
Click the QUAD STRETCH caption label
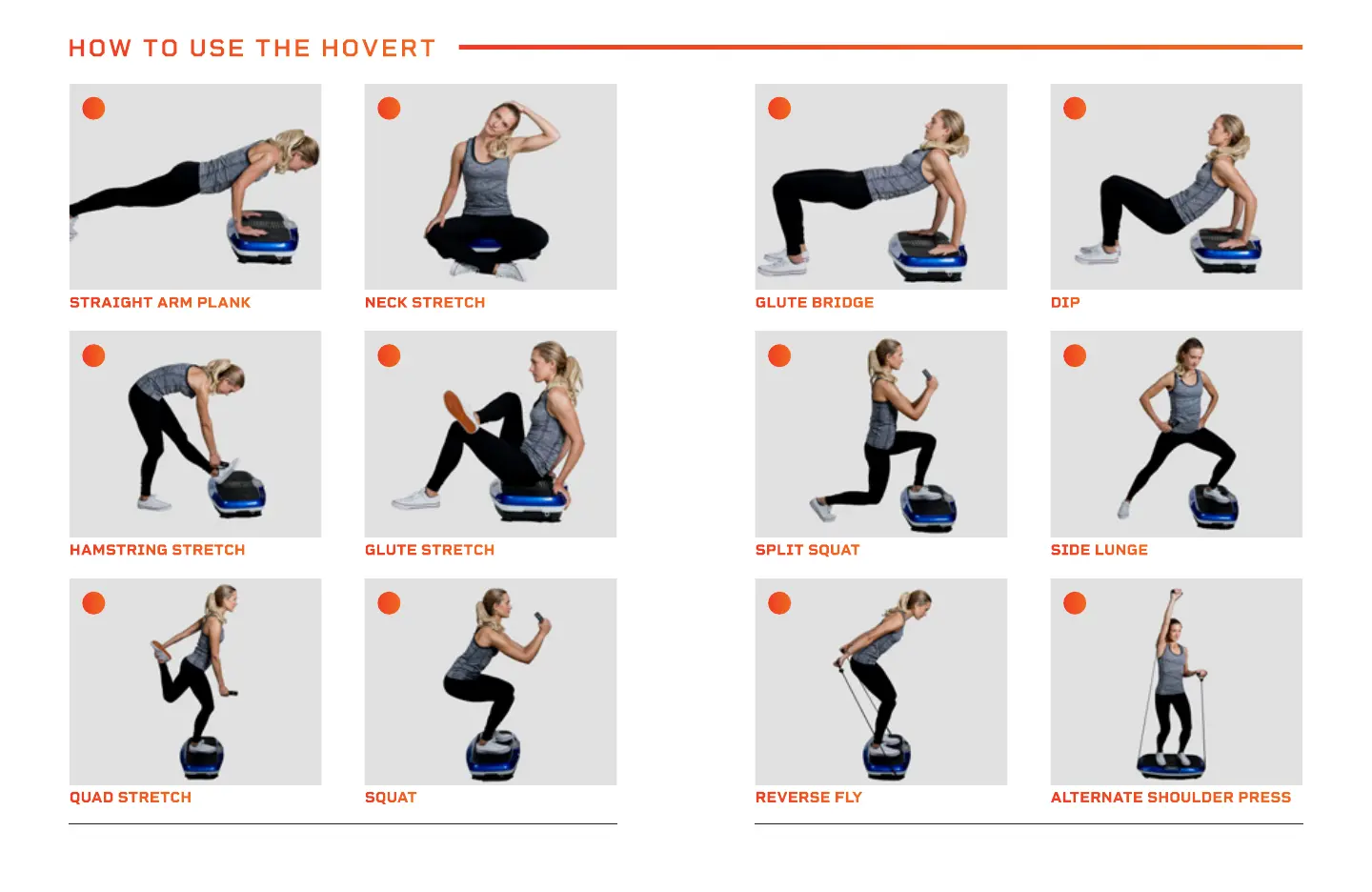[131, 798]
